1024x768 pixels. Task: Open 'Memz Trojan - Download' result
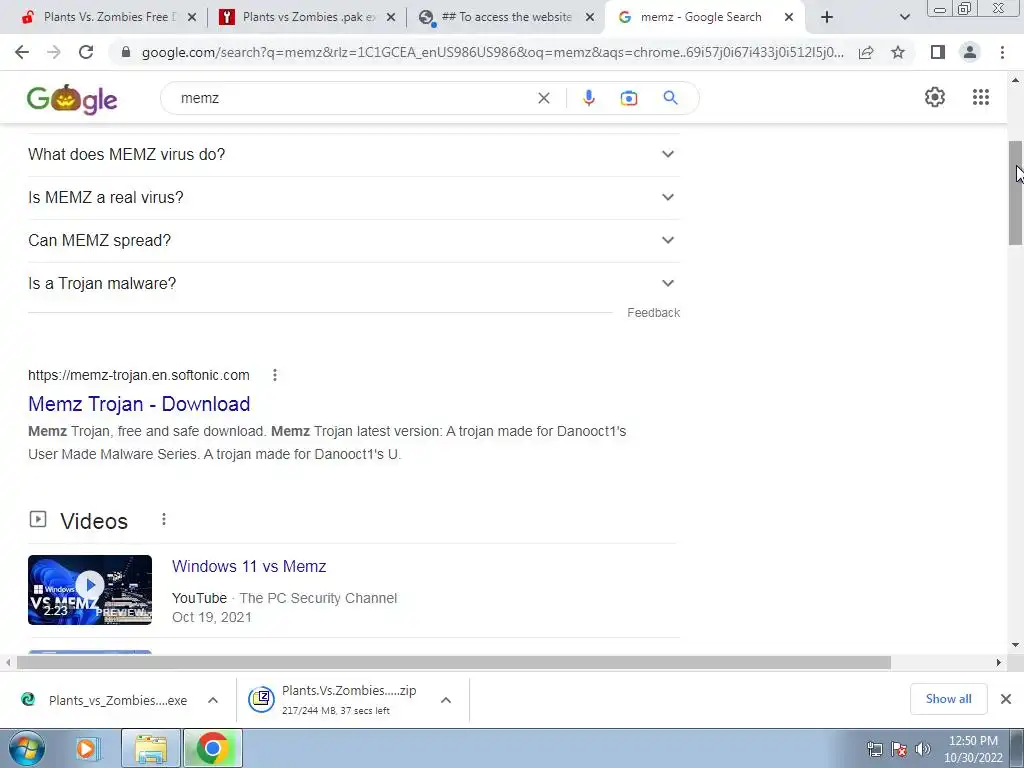(139, 404)
